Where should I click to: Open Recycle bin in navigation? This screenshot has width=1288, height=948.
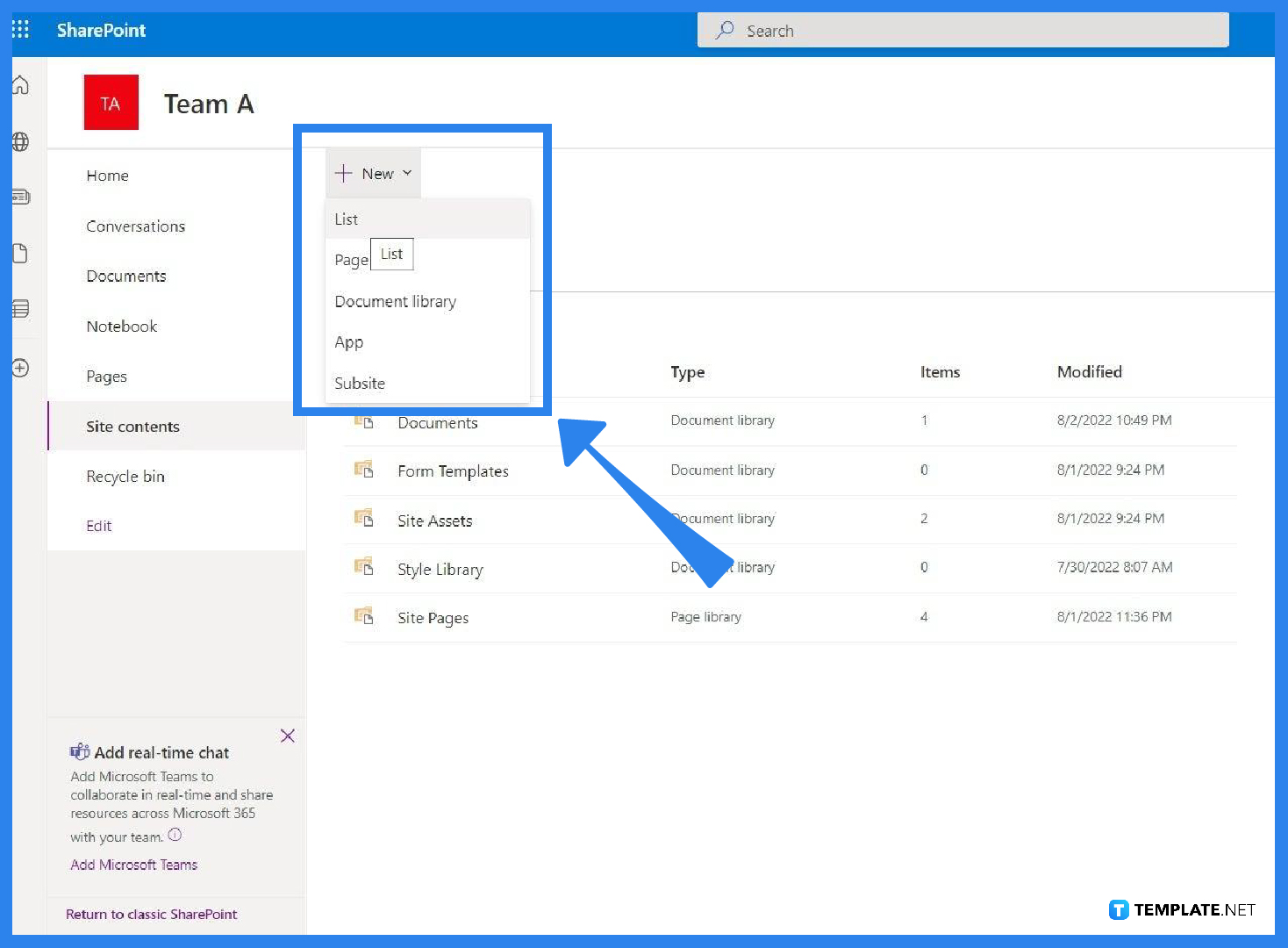125,477
